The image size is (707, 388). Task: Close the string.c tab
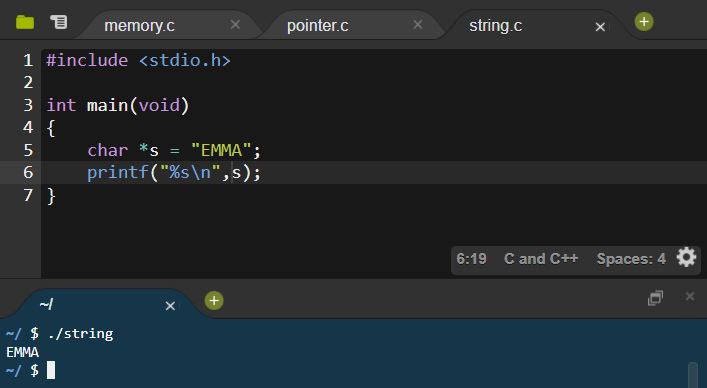point(600,27)
